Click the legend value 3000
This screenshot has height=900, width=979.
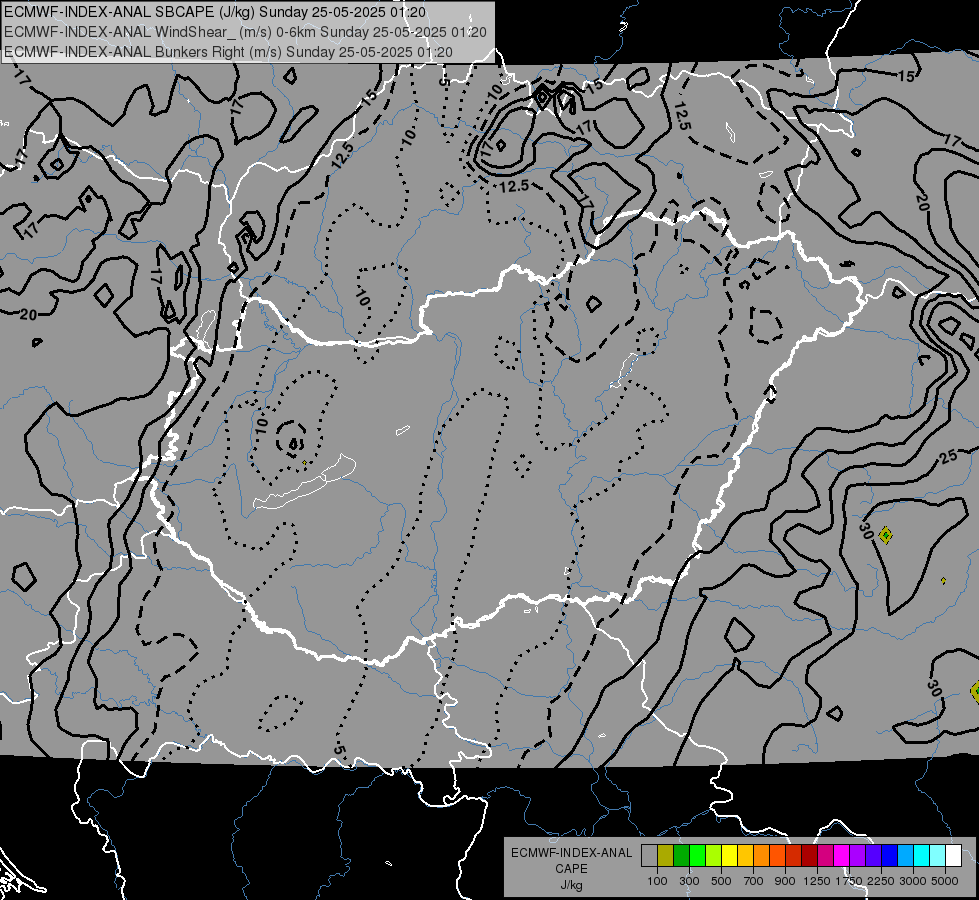click(913, 881)
